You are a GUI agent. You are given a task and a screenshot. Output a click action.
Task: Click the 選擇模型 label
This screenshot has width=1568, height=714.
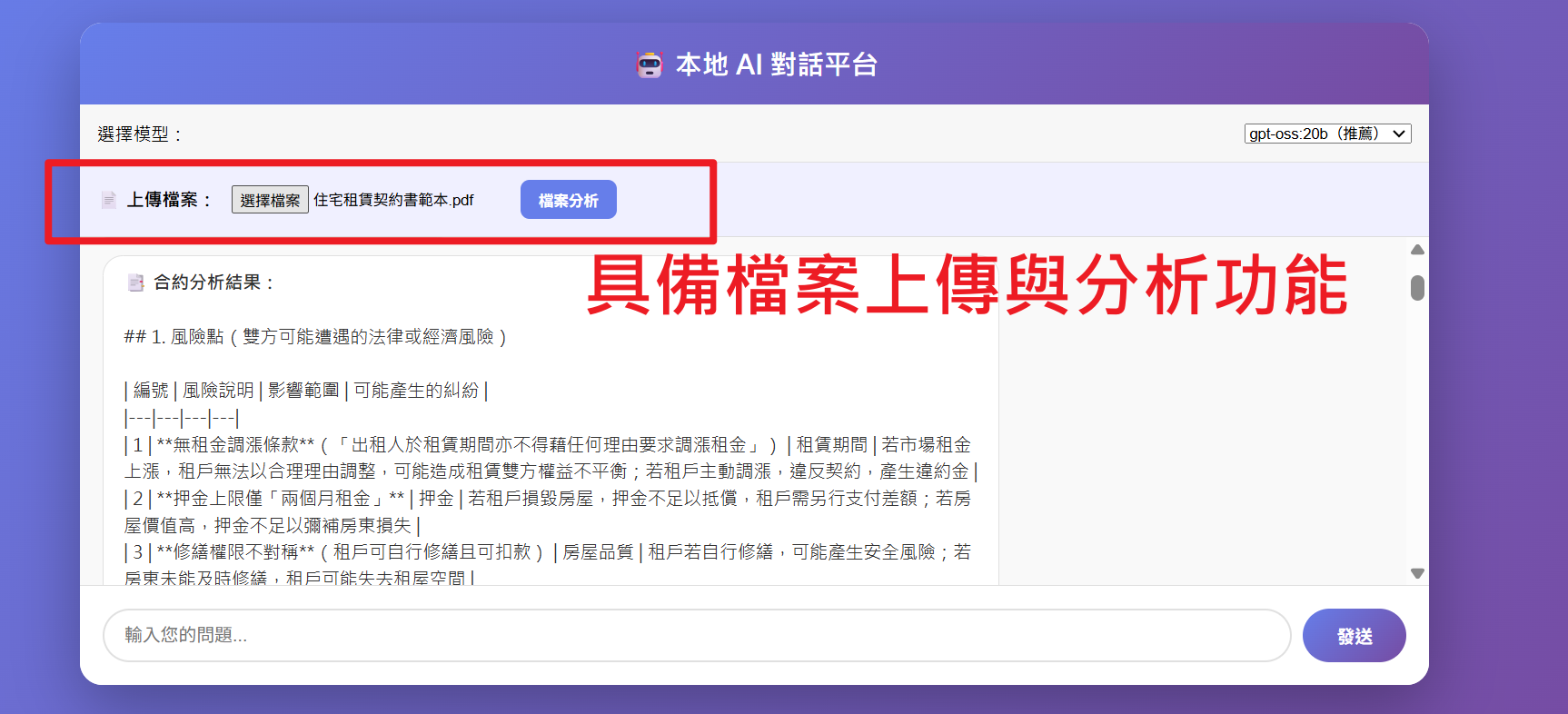[140, 134]
